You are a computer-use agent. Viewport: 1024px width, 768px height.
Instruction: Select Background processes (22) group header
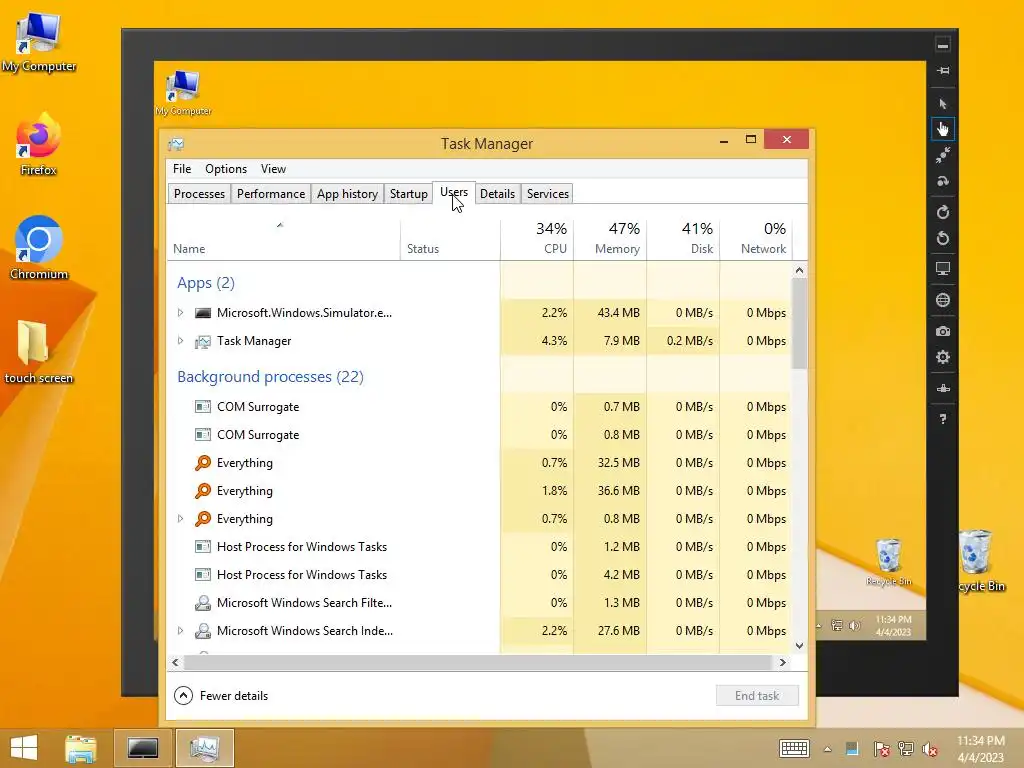click(270, 377)
